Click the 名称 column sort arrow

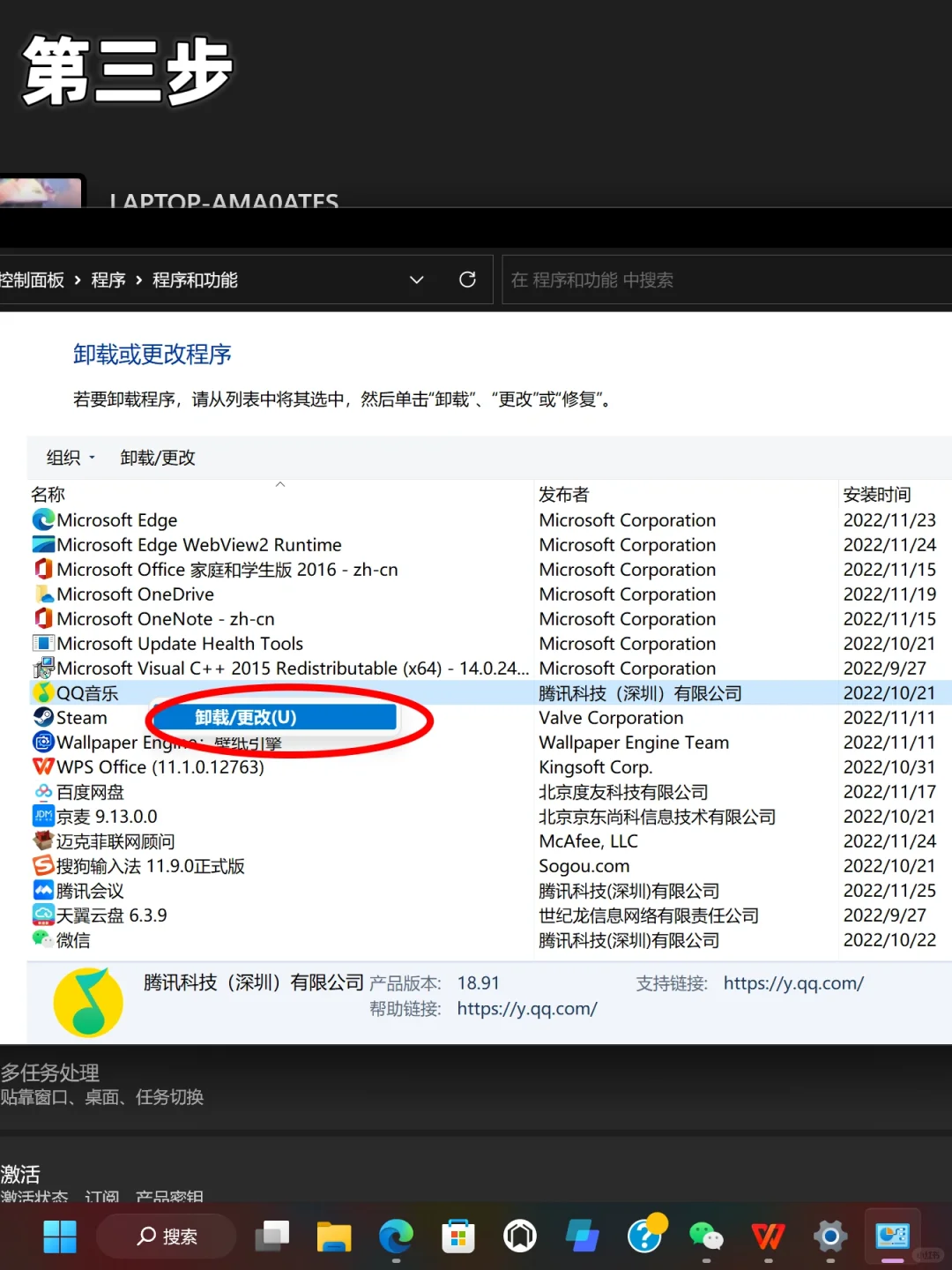pyautogui.click(x=280, y=485)
